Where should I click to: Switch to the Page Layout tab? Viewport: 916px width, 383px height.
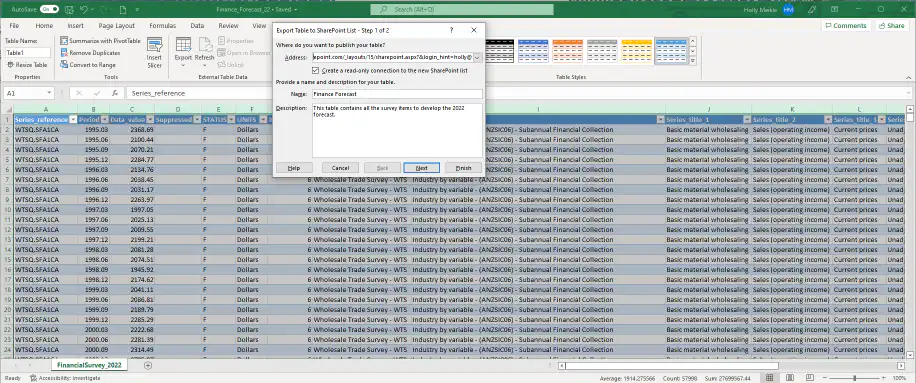(x=116, y=26)
